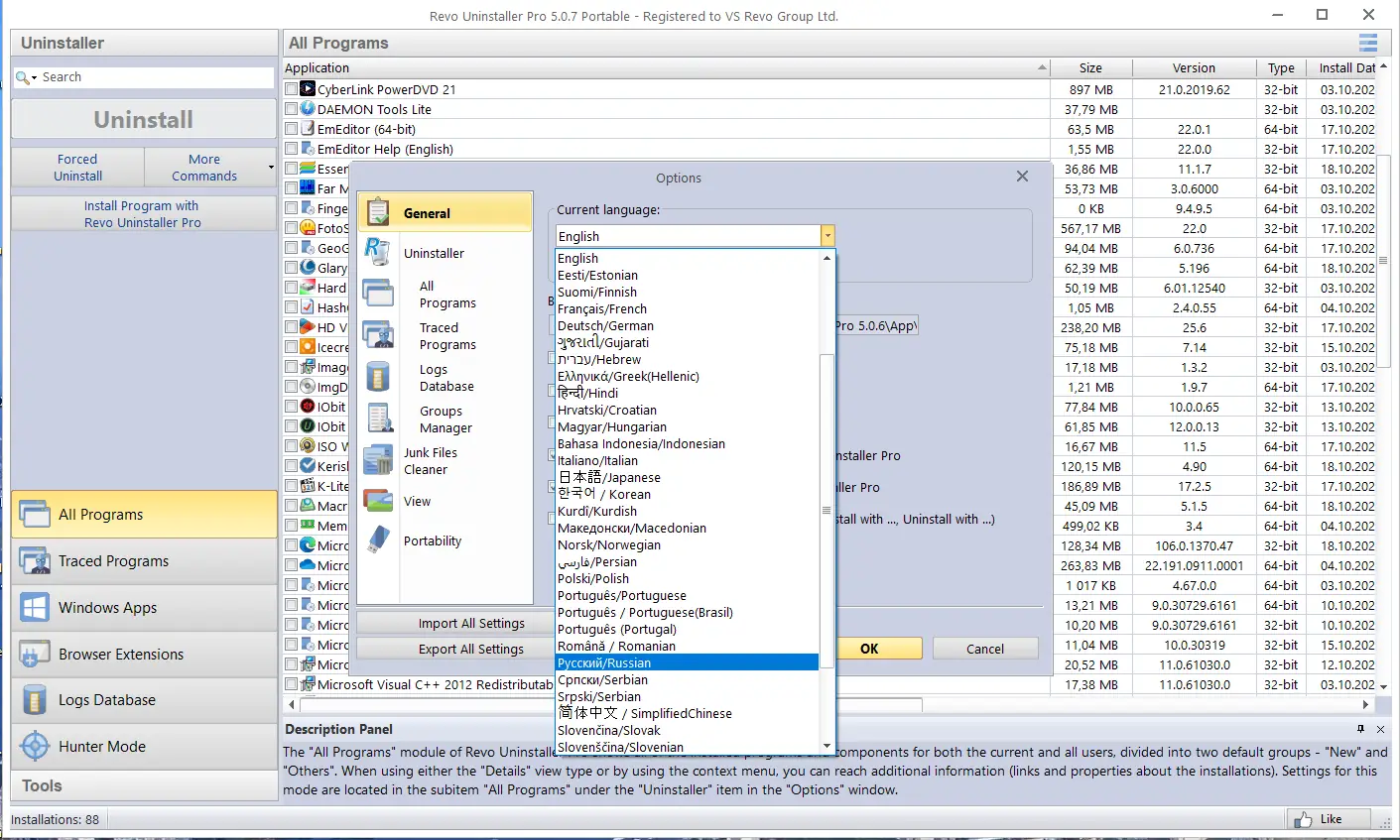The height and width of the screenshot is (840, 1400).
Task: Open the Current language dropdown arrow
Action: [x=827, y=235]
